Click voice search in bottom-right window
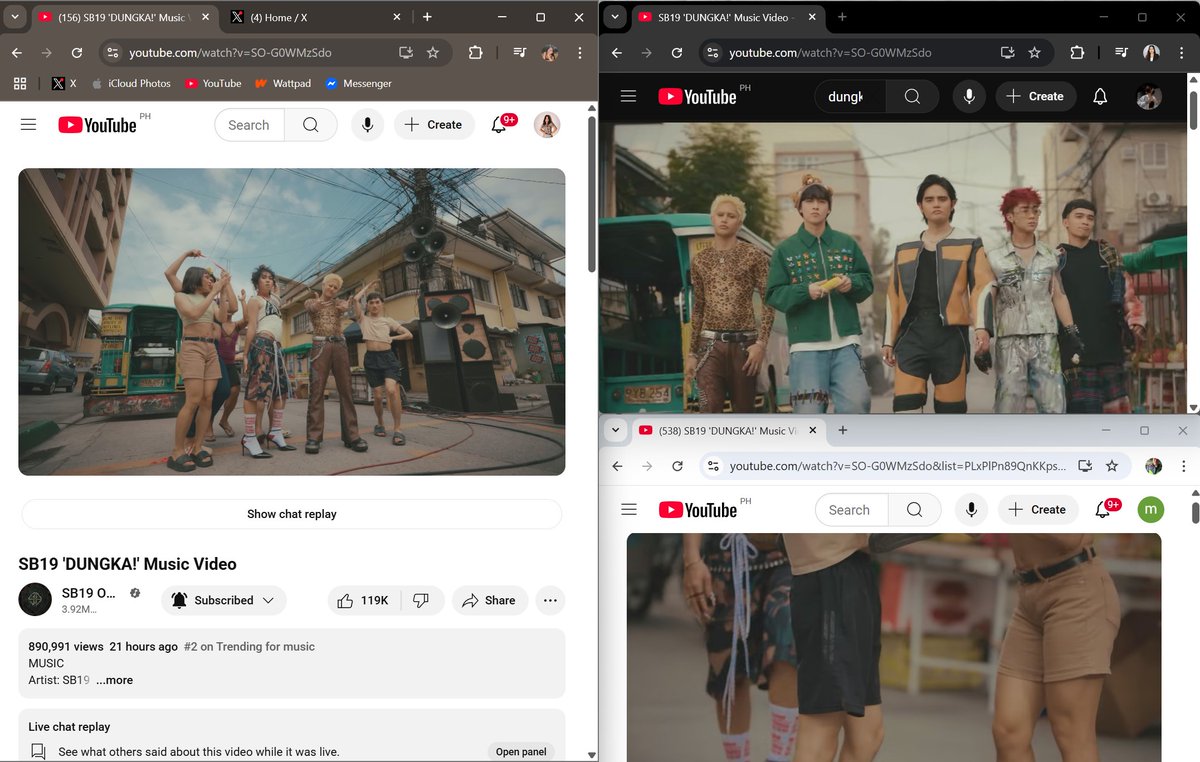The width and height of the screenshot is (1200, 762). pyautogui.click(x=971, y=509)
